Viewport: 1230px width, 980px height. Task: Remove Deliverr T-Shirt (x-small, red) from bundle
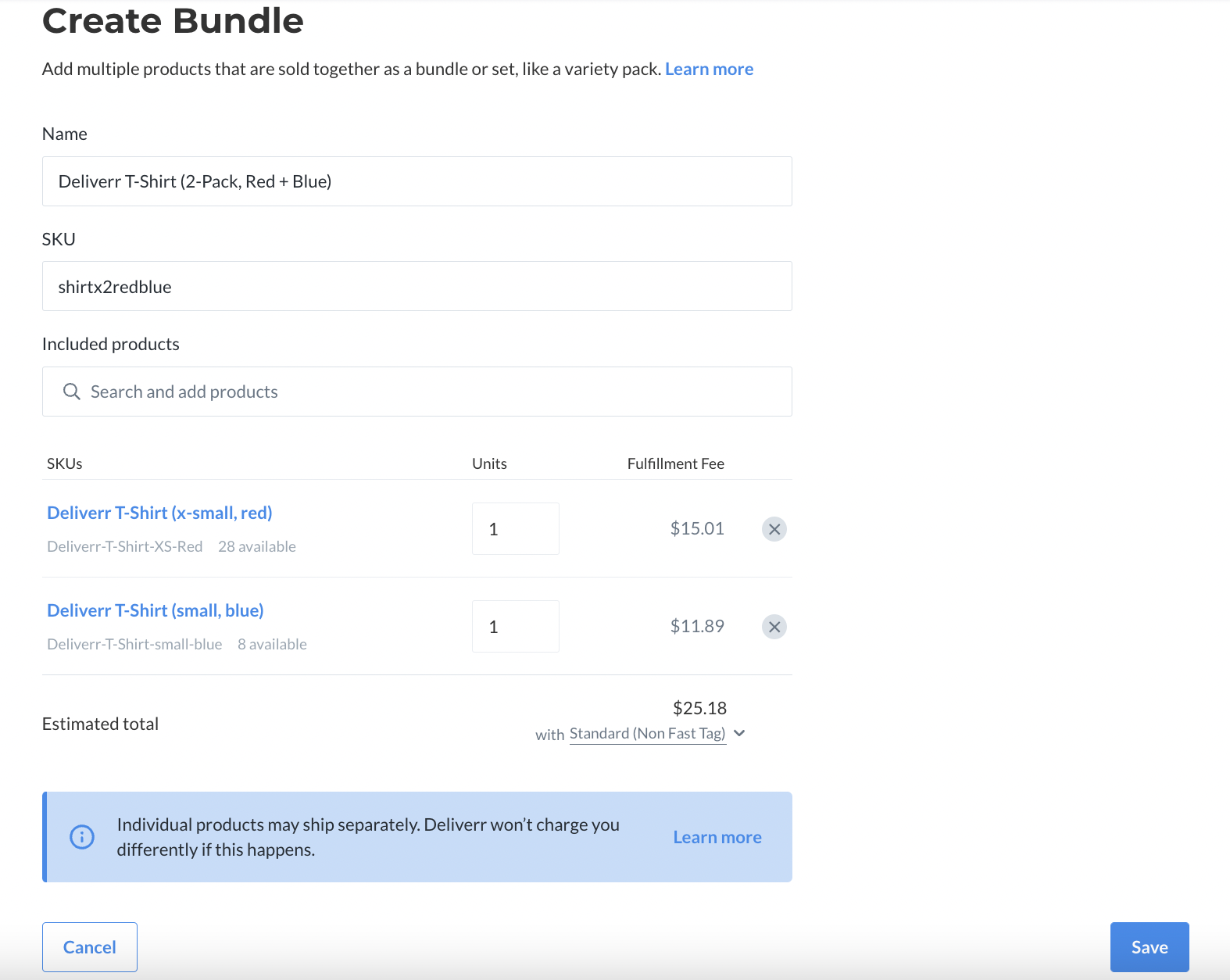(x=774, y=529)
